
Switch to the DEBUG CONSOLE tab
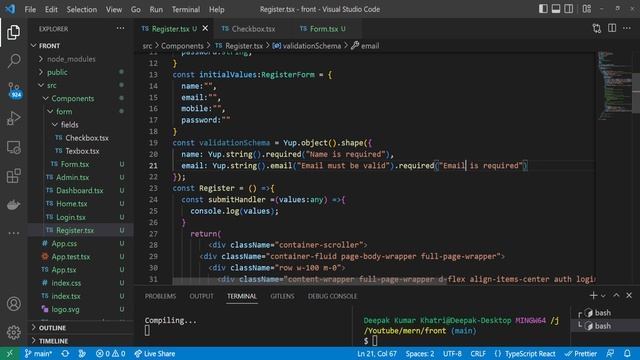(332, 296)
